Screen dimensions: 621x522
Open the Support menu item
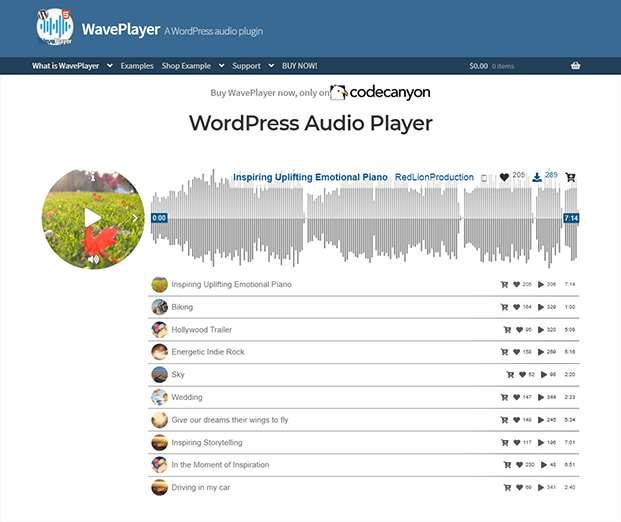(x=246, y=66)
